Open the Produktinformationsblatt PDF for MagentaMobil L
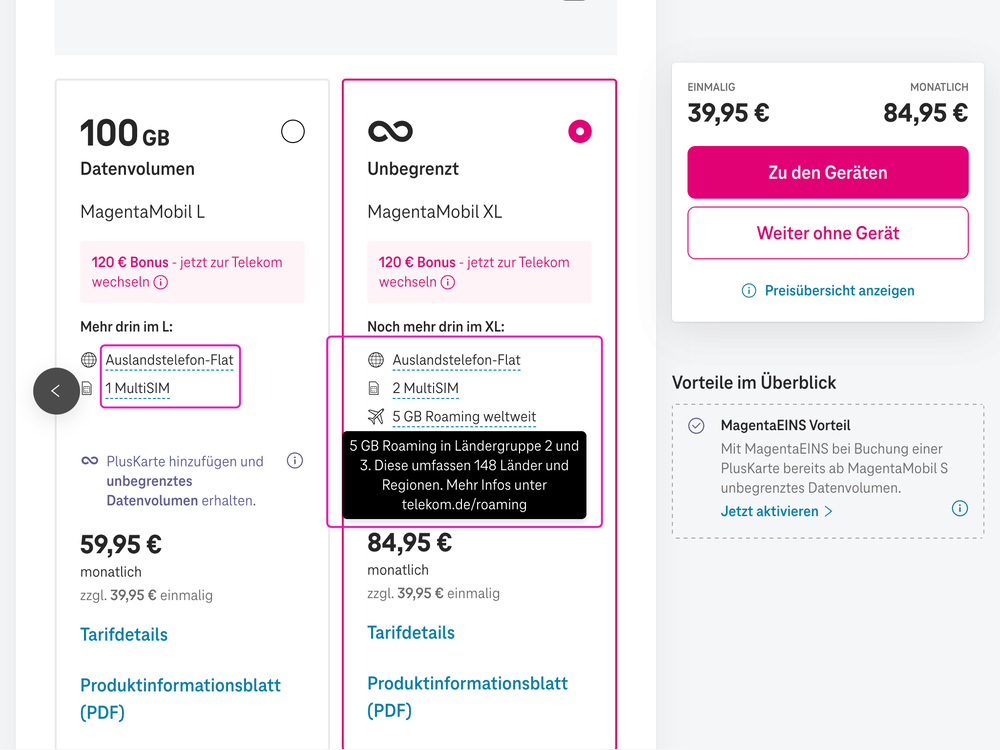The image size is (1000, 750). (180, 698)
